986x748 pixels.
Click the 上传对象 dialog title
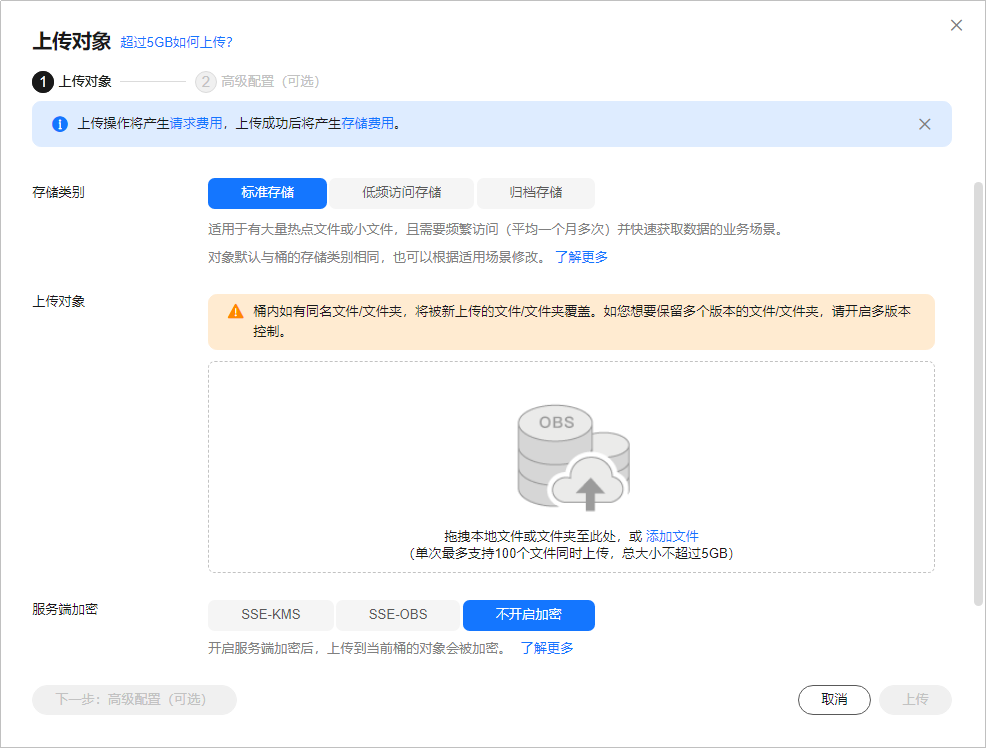pos(72,41)
